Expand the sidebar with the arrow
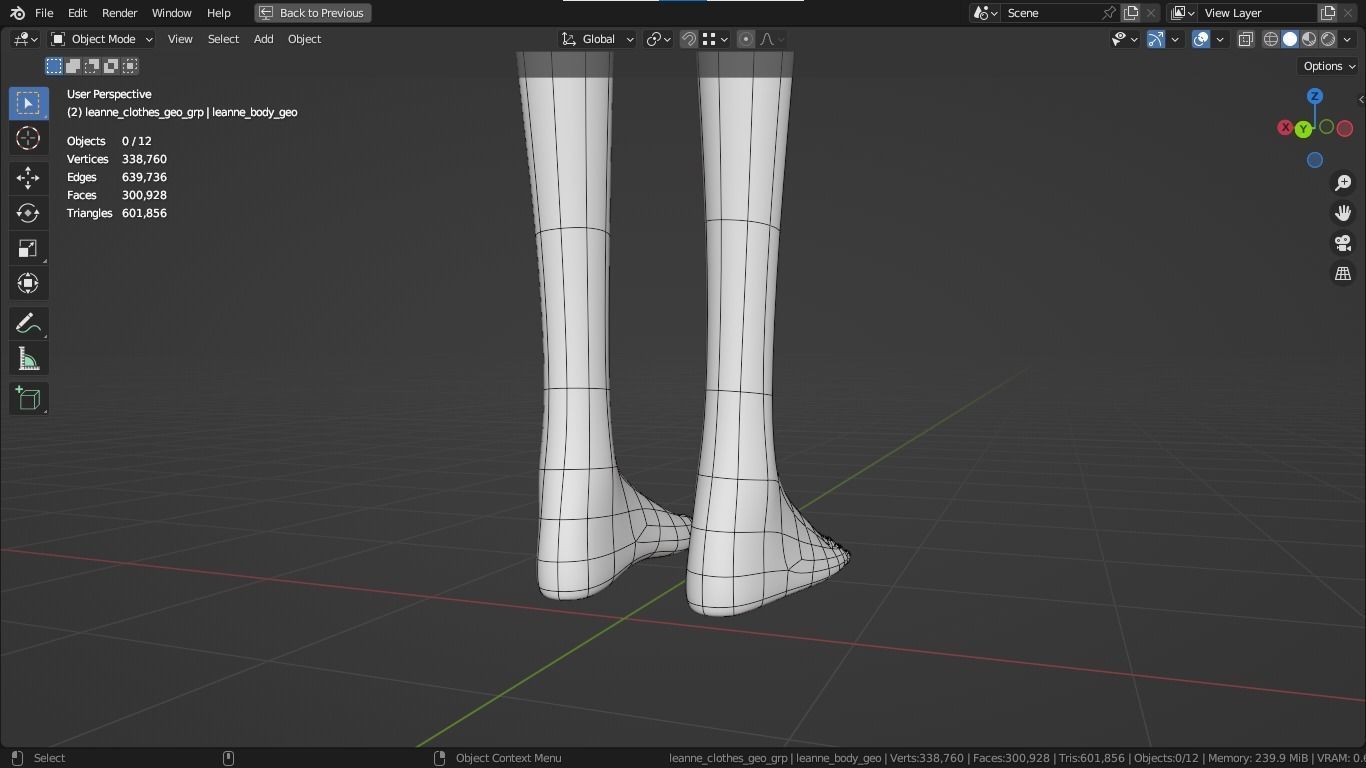This screenshot has width=1366, height=768. tap(1361, 99)
